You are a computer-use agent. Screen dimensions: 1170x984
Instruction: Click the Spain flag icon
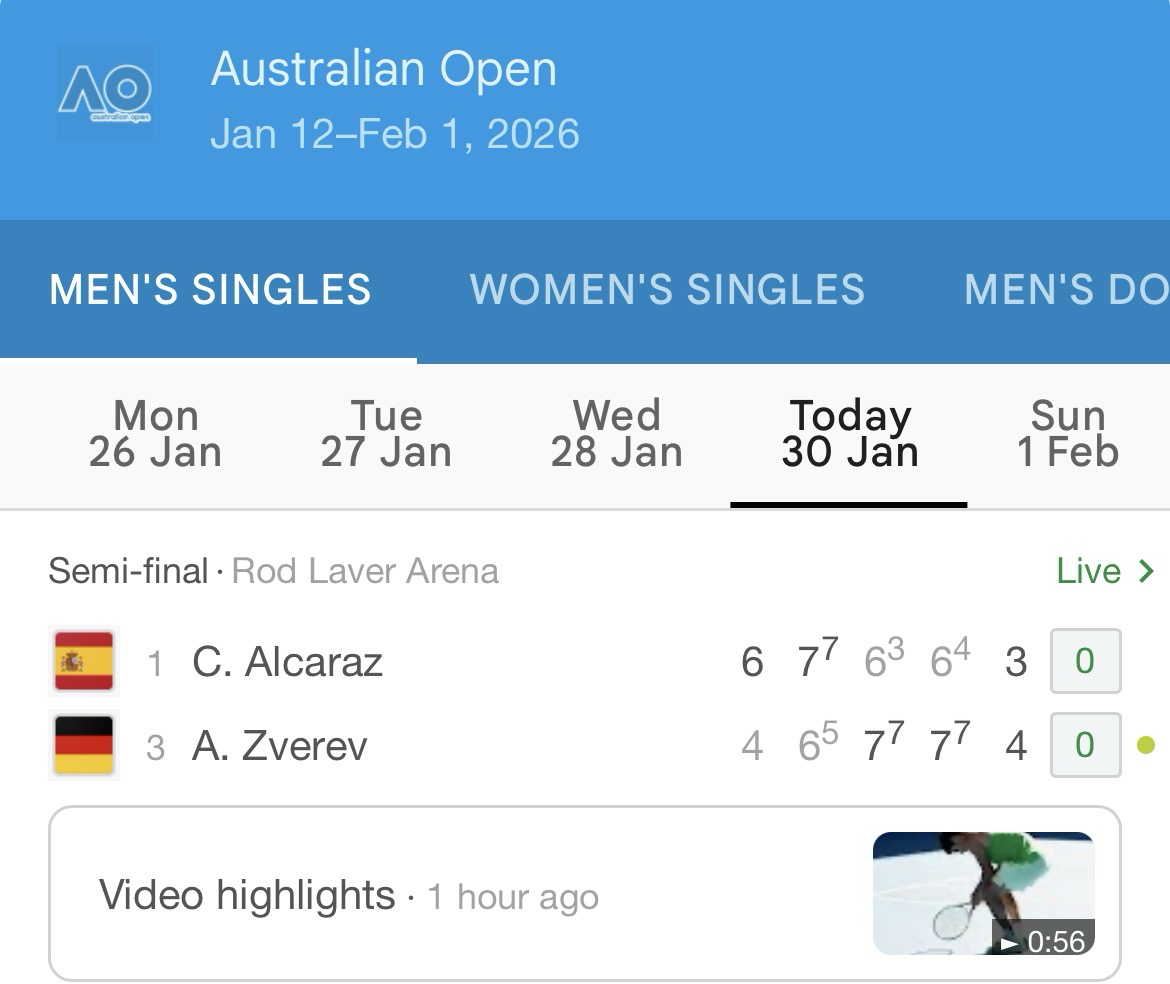(x=84, y=661)
